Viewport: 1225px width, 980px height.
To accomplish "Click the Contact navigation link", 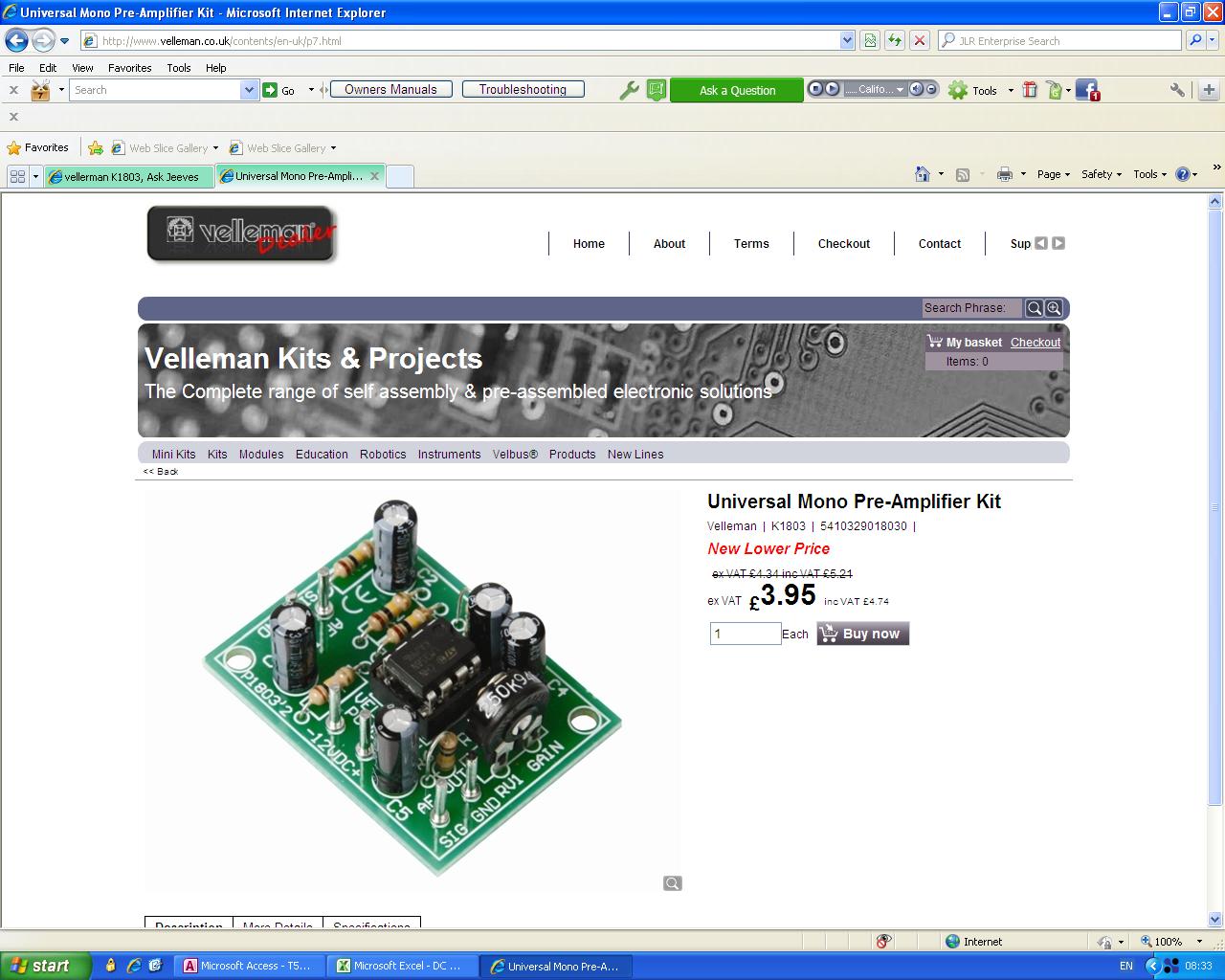I will 940,244.
